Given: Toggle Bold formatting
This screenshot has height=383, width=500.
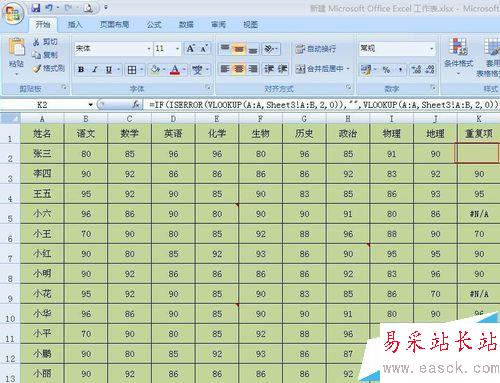Looking at the screenshot, I should [x=81, y=69].
